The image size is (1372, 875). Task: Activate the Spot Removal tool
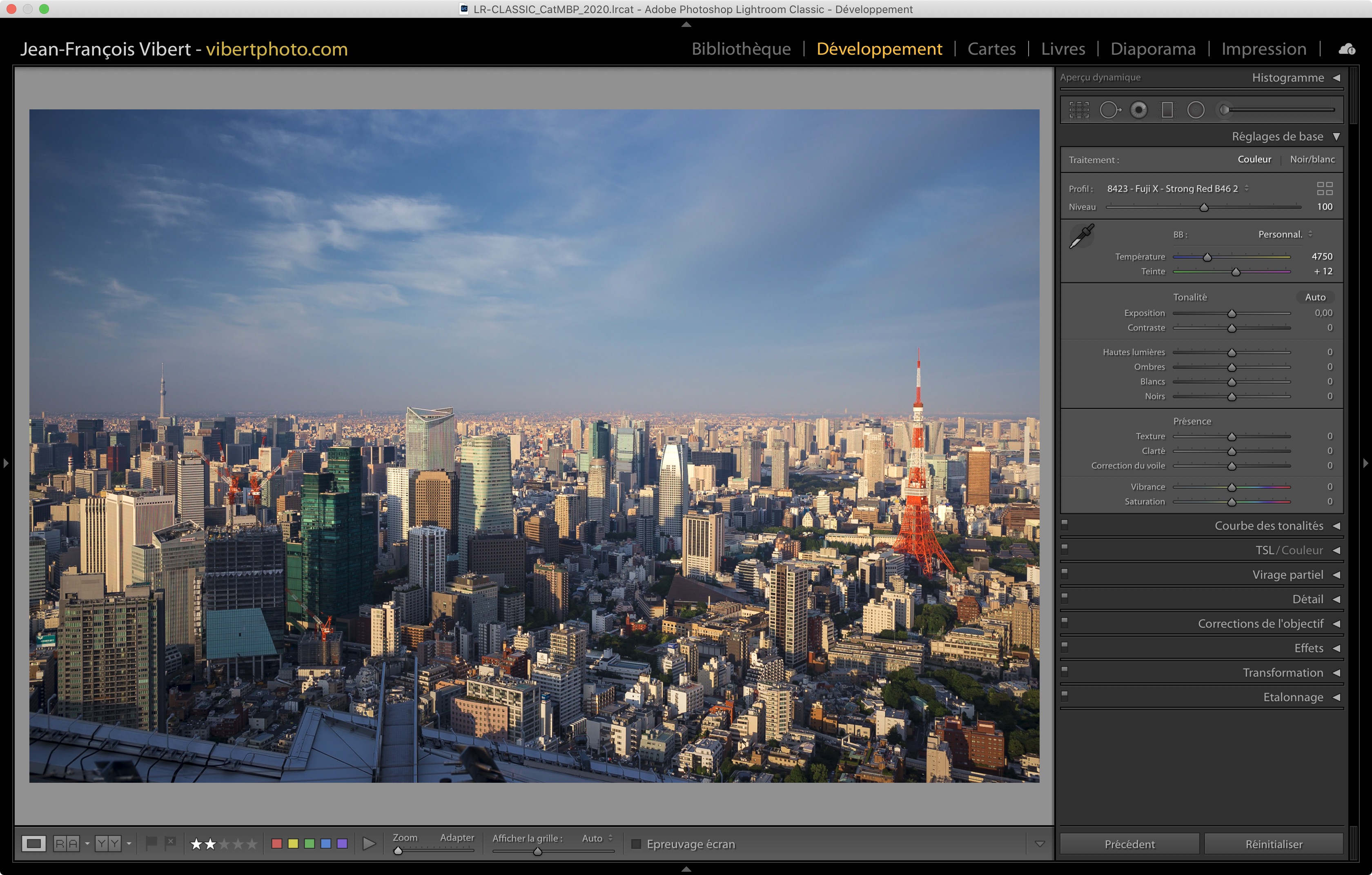1109,110
